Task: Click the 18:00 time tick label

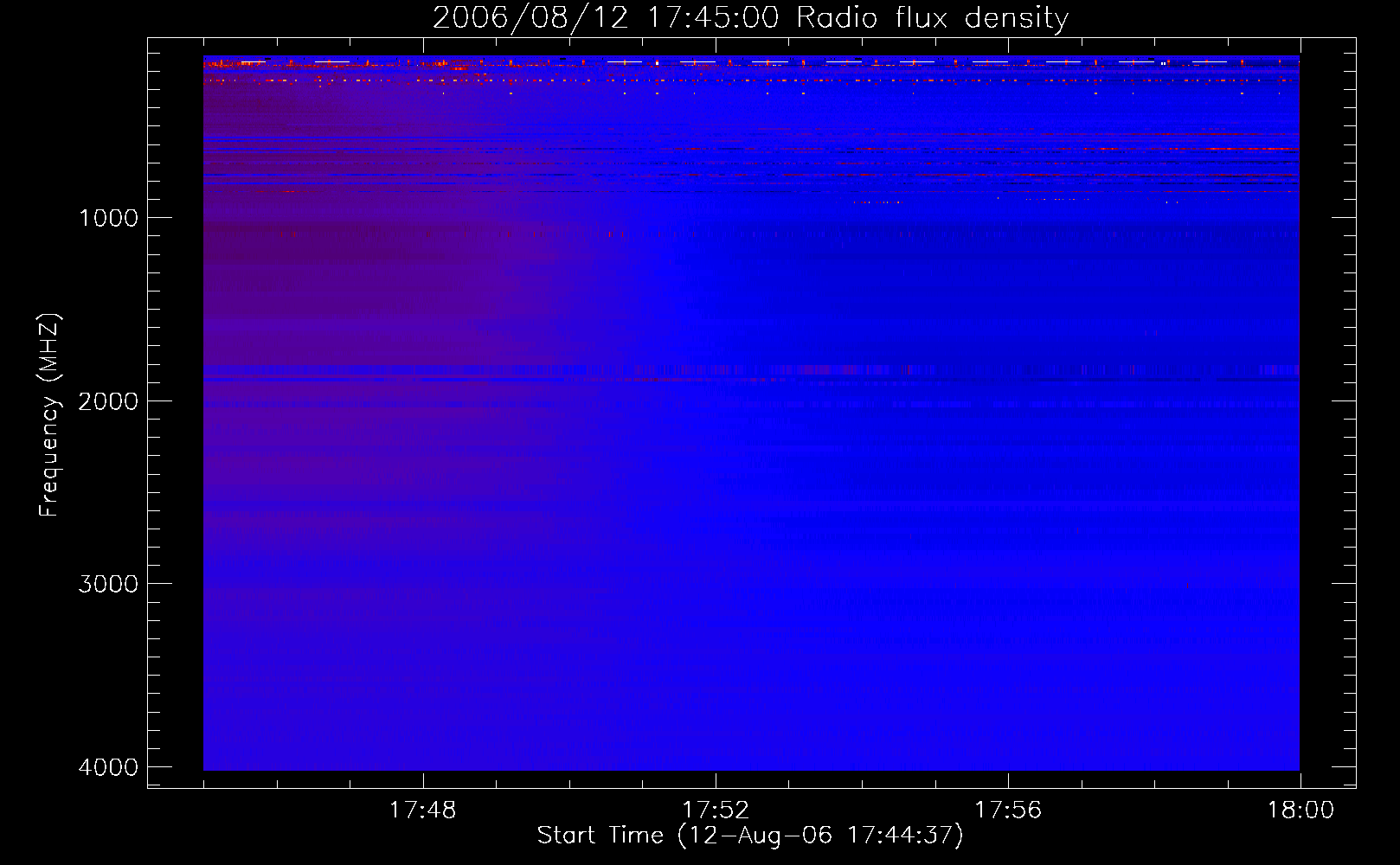Action: click(1300, 811)
